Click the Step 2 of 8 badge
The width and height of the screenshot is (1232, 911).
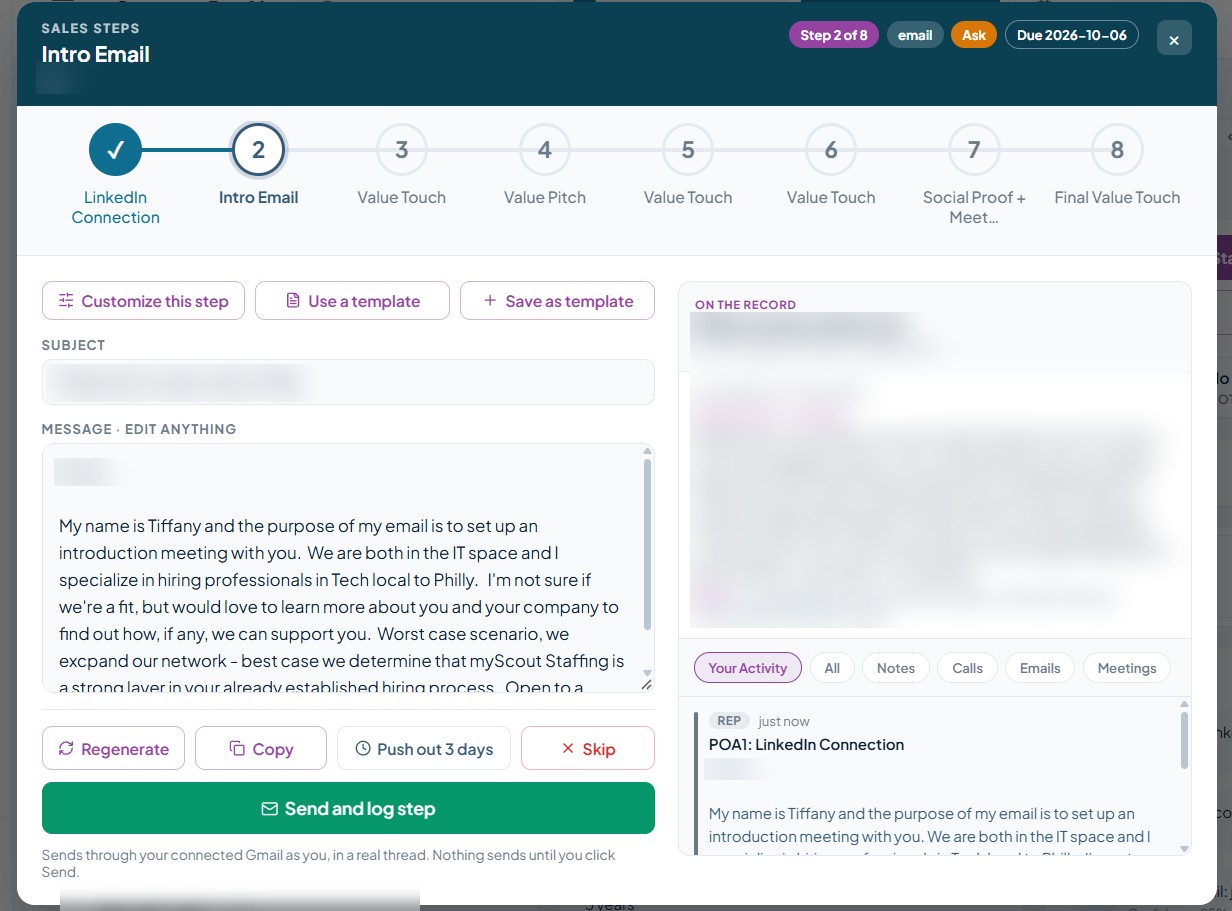[834, 35]
